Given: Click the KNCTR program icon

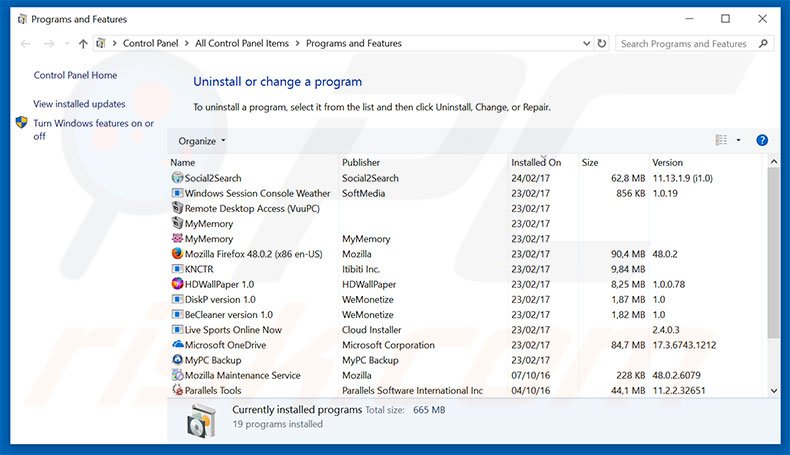Looking at the screenshot, I should click(177, 269).
